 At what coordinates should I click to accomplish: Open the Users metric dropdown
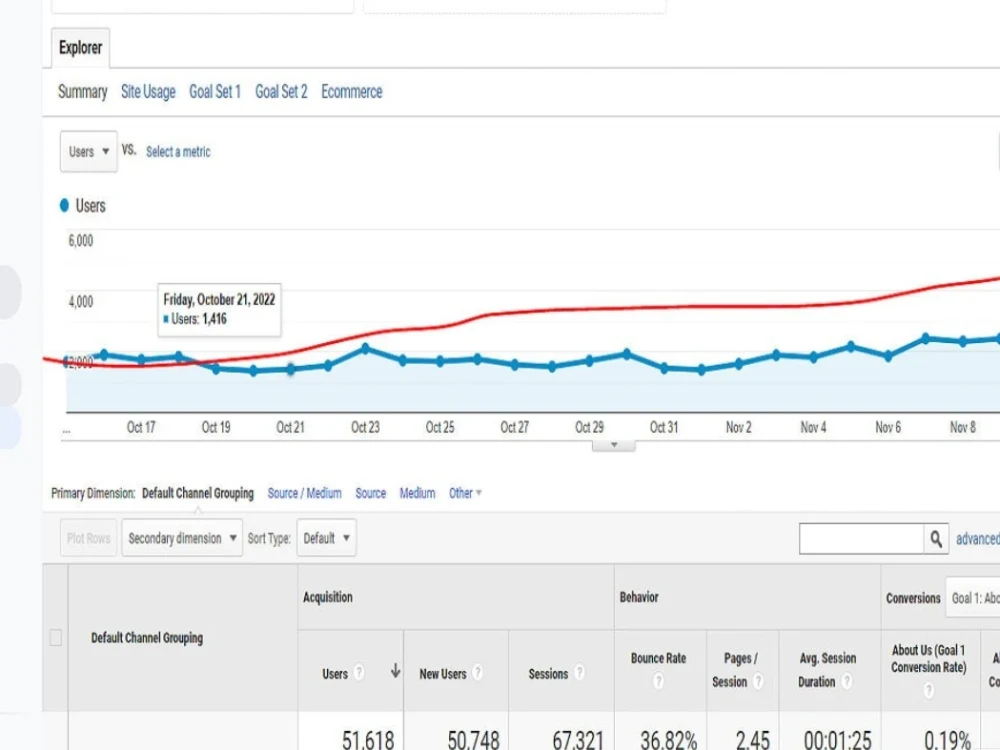[89, 151]
